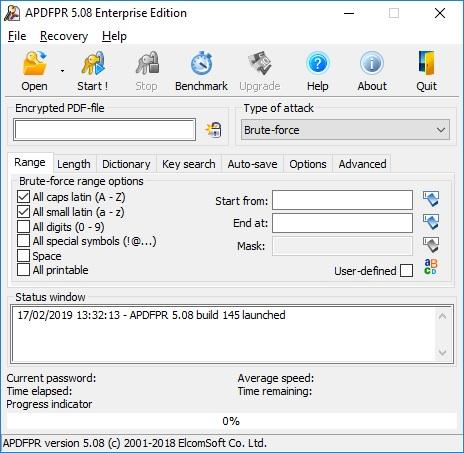Image resolution: width=464 pixels, height=453 pixels.
Task: Click the Average speed label
Action: (276, 378)
